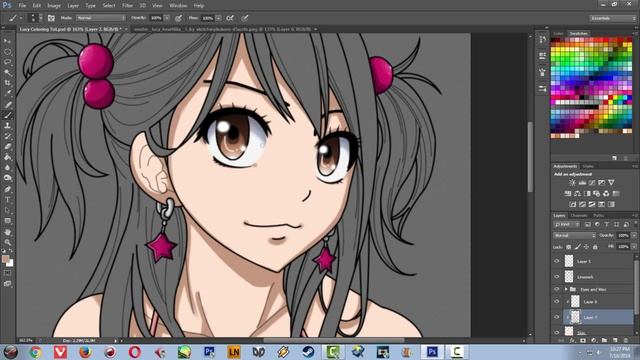Select the Elliptical Marquee tool
This screenshot has height=360, width=640.
7,52
